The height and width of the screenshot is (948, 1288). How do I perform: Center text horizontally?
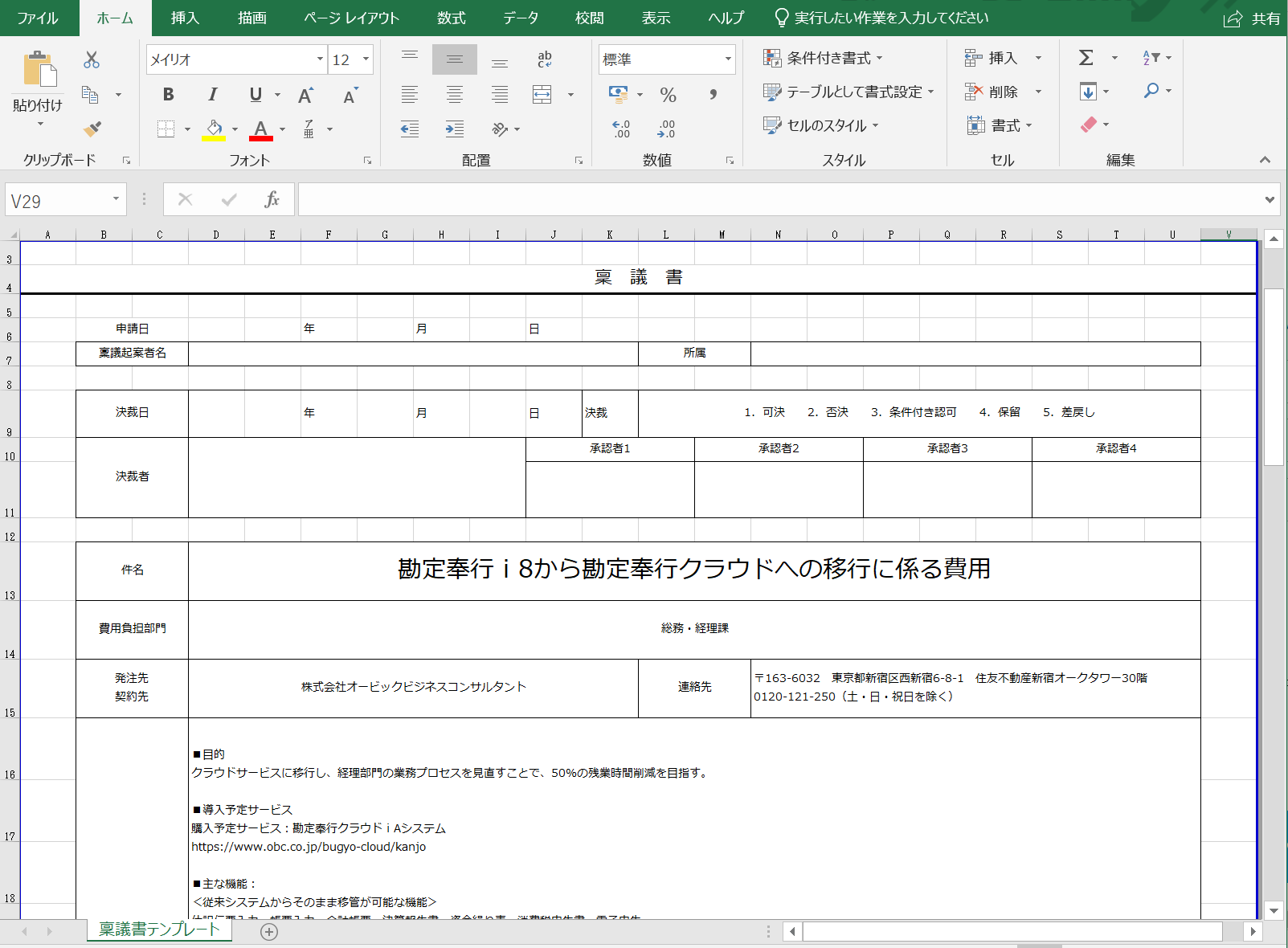click(x=455, y=95)
